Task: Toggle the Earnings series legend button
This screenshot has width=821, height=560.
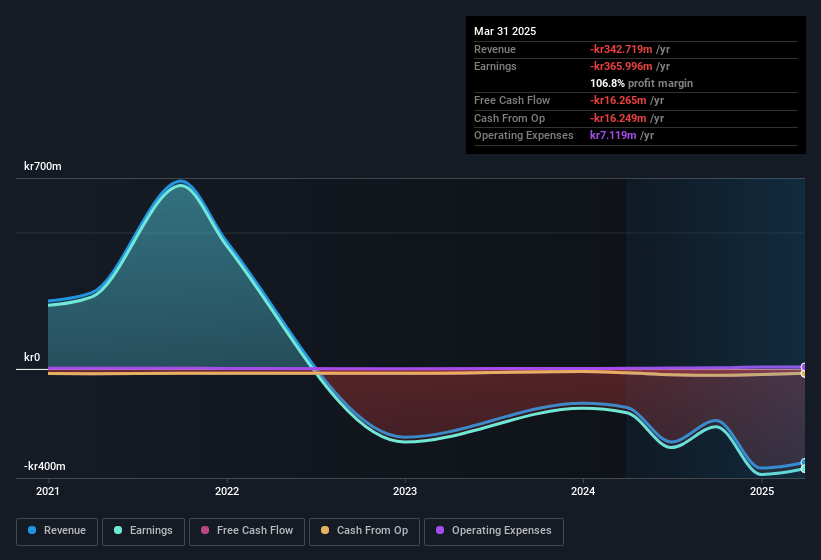Action: coord(143,532)
